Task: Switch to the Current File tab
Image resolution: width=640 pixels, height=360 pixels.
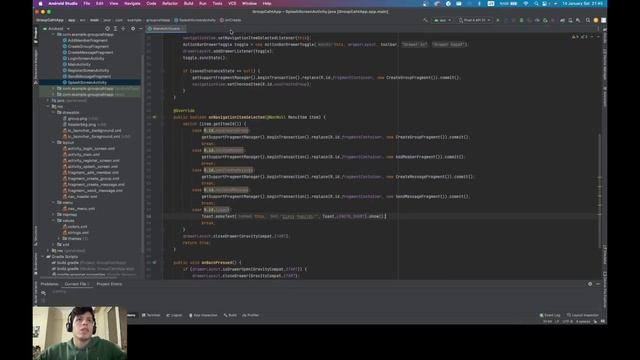Action: click(77, 284)
